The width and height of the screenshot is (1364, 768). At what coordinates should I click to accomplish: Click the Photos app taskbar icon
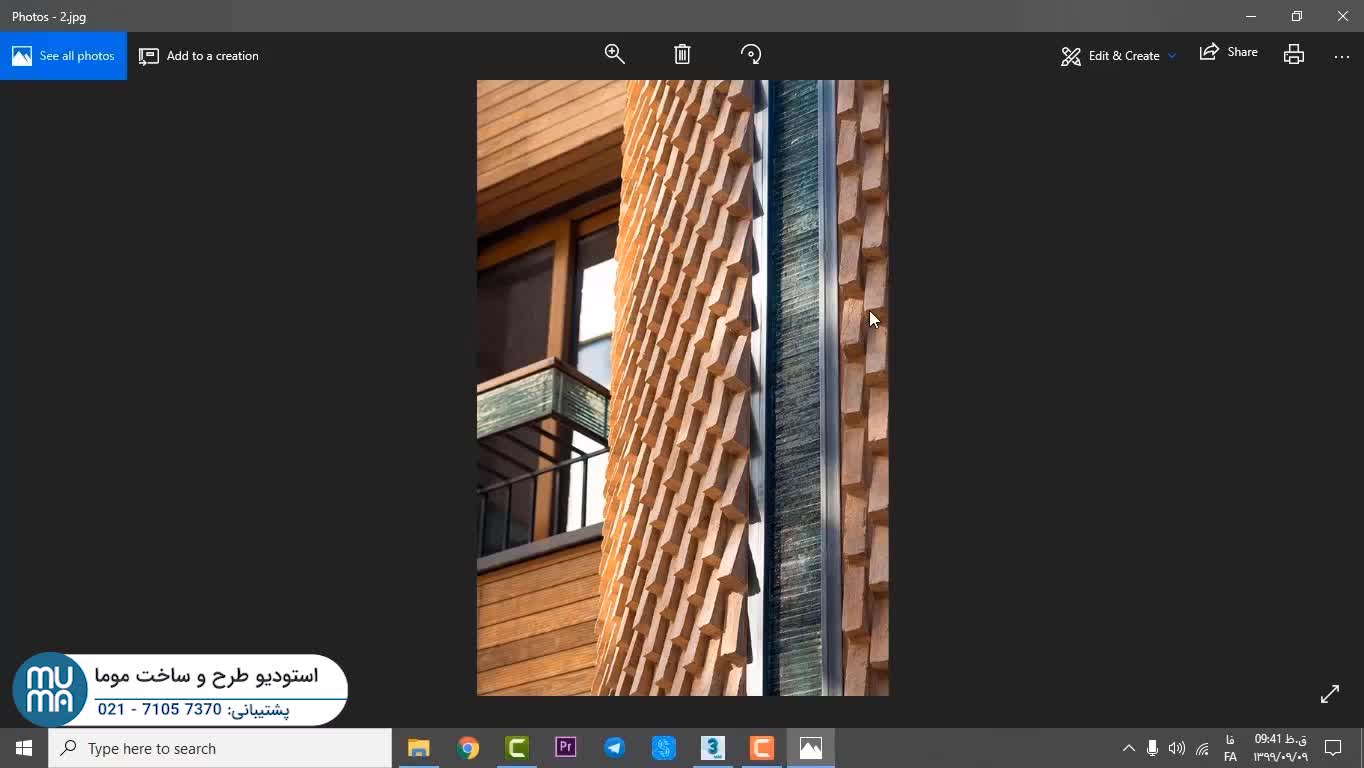tap(811, 748)
